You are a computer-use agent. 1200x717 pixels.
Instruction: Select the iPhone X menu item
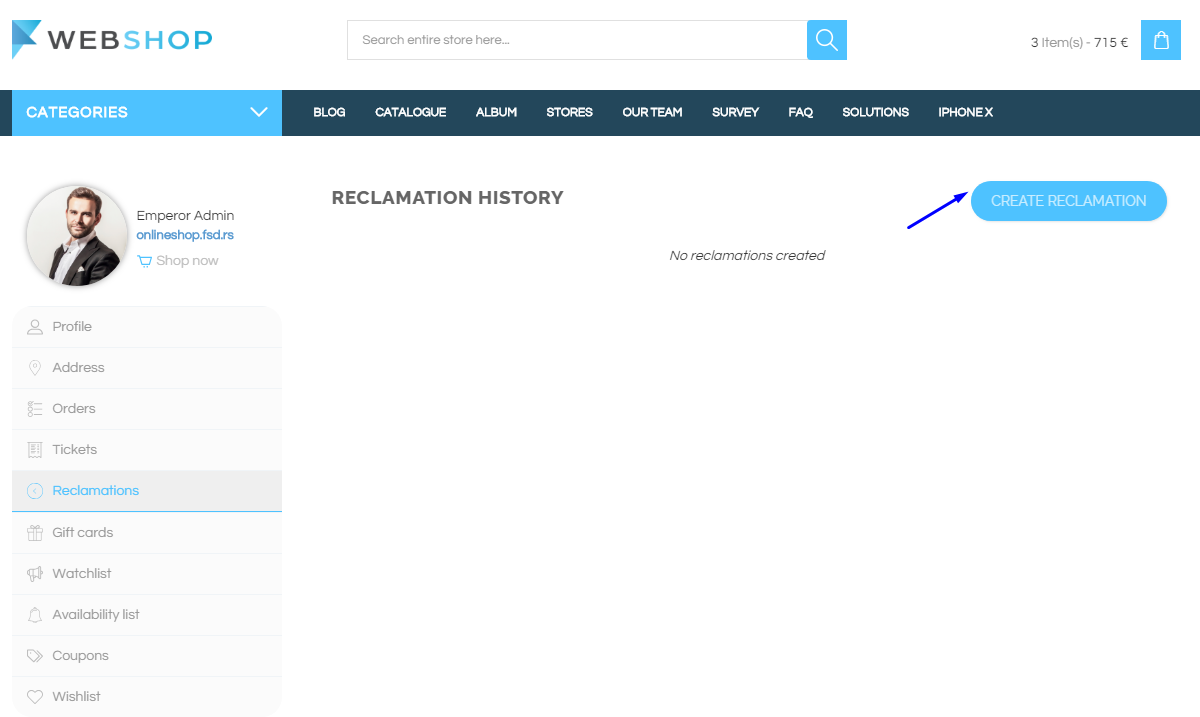(x=965, y=112)
